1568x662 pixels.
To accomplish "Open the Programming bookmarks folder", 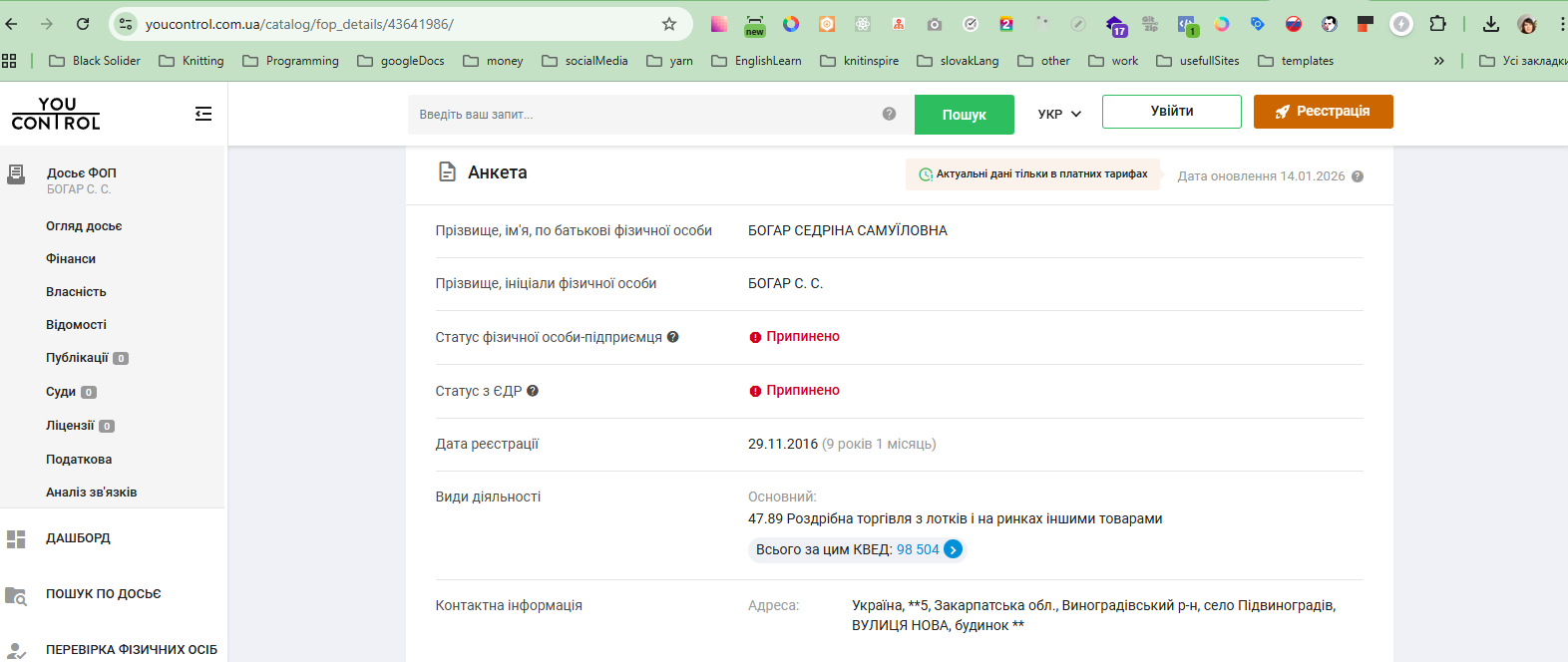I will [x=291, y=61].
